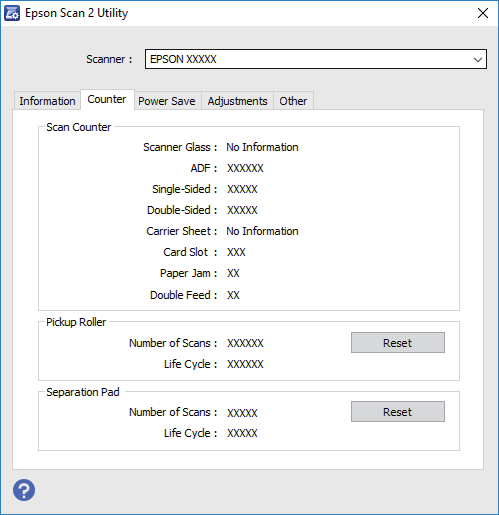This screenshot has width=499, height=515.
Task: Click the Epson Scan 2 Utility title icon
Action: pos(12,13)
